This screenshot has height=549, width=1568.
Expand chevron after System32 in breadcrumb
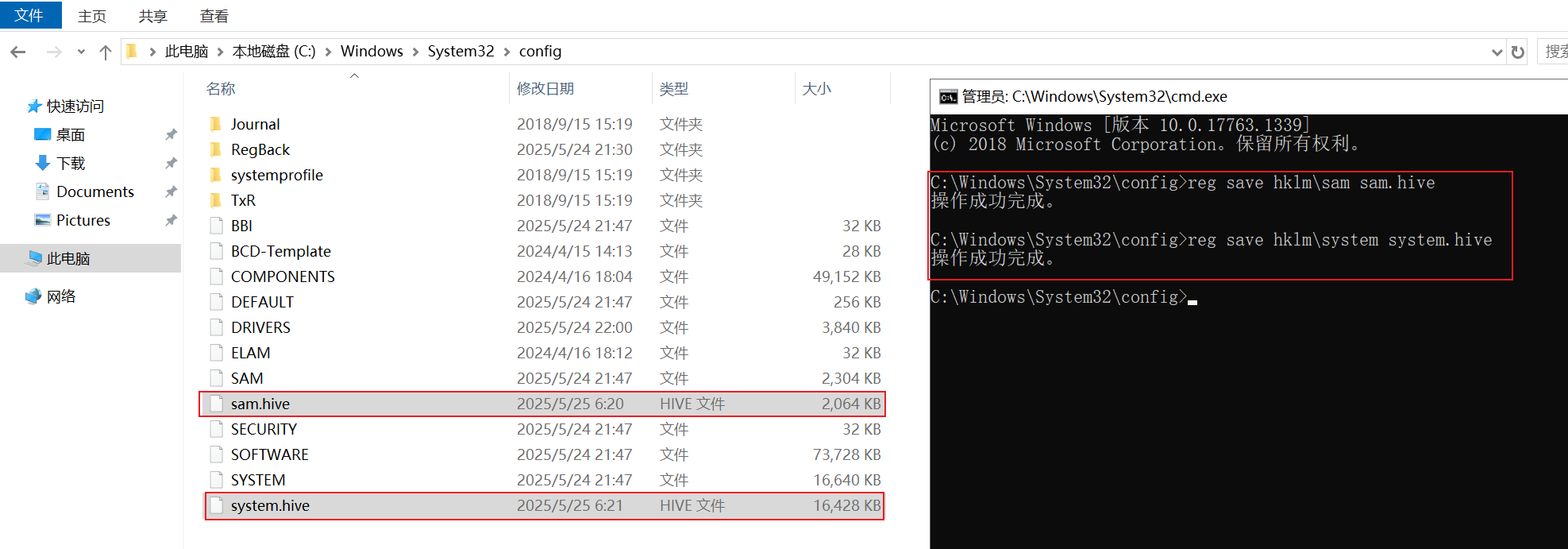pos(507,52)
